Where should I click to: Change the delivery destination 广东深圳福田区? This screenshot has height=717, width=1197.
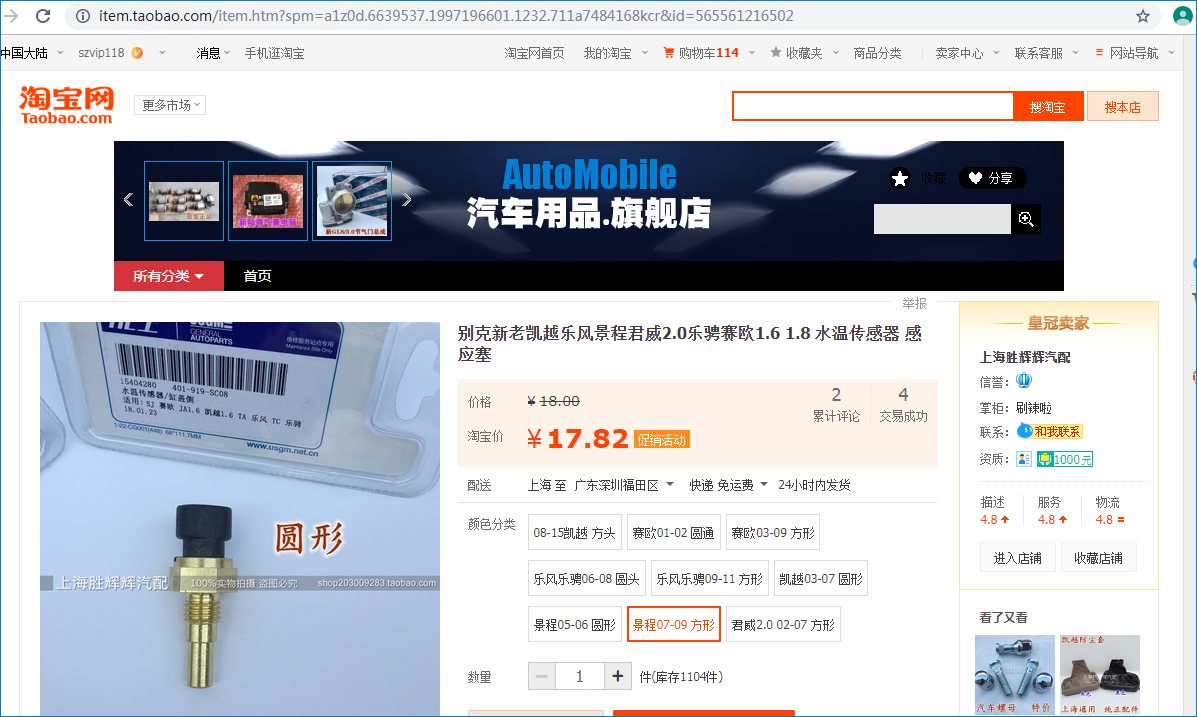(624, 485)
